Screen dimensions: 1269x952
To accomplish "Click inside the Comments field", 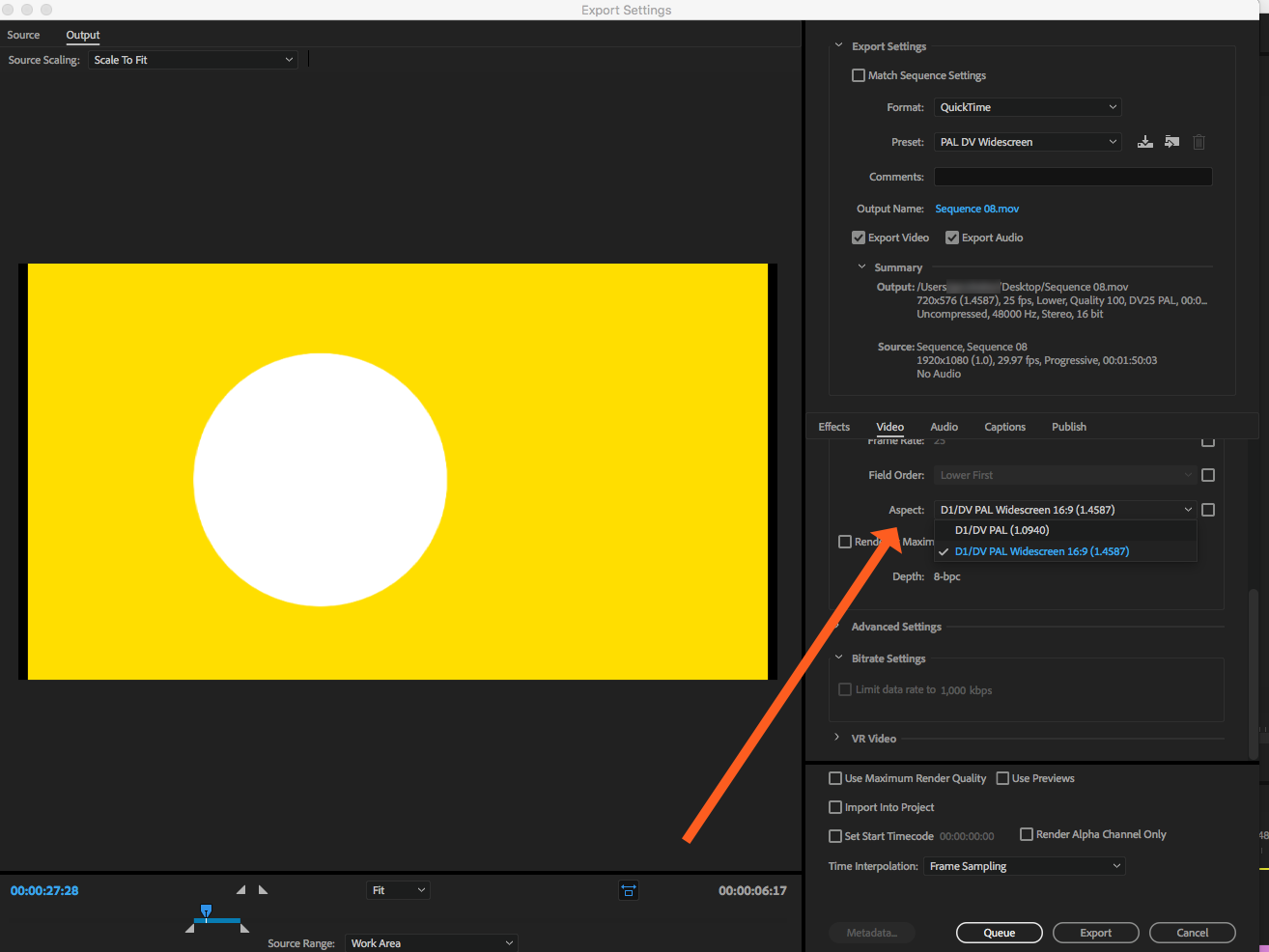I will click(x=1073, y=177).
